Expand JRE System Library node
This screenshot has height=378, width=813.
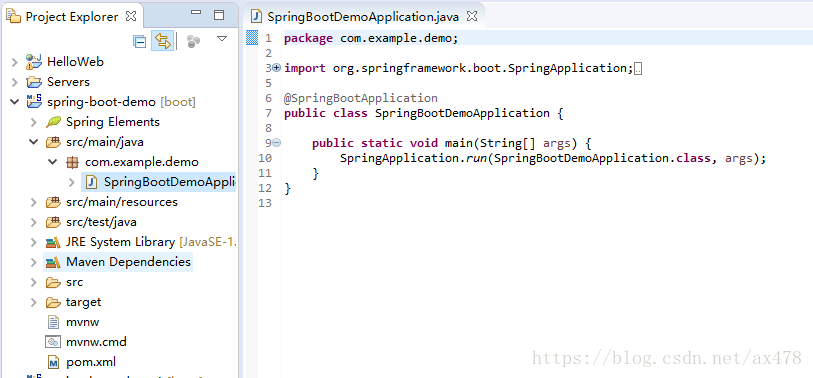(x=34, y=242)
